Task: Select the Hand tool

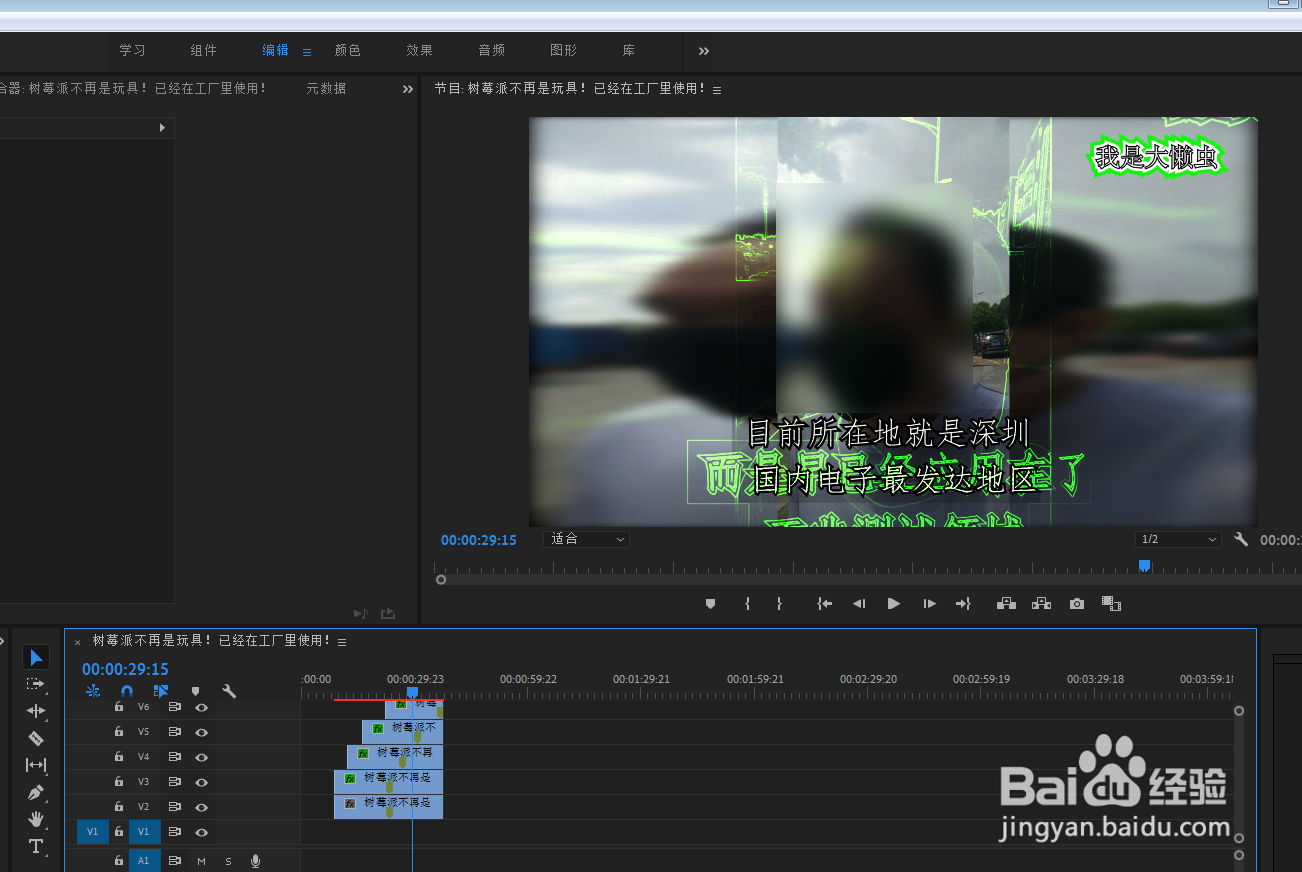Action: click(x=36, y=819)
